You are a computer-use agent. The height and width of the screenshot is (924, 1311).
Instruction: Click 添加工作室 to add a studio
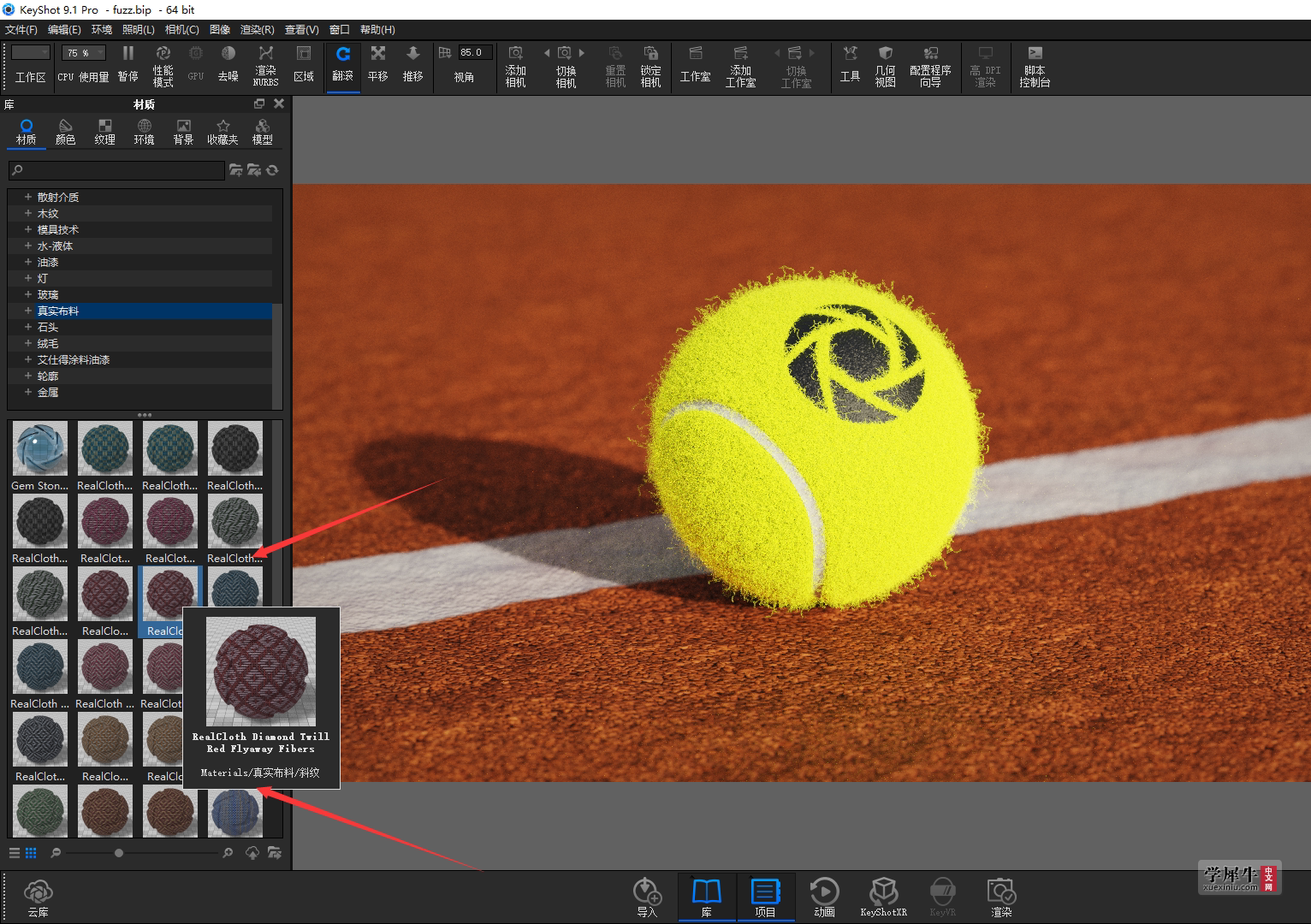[x=741, y=65]
